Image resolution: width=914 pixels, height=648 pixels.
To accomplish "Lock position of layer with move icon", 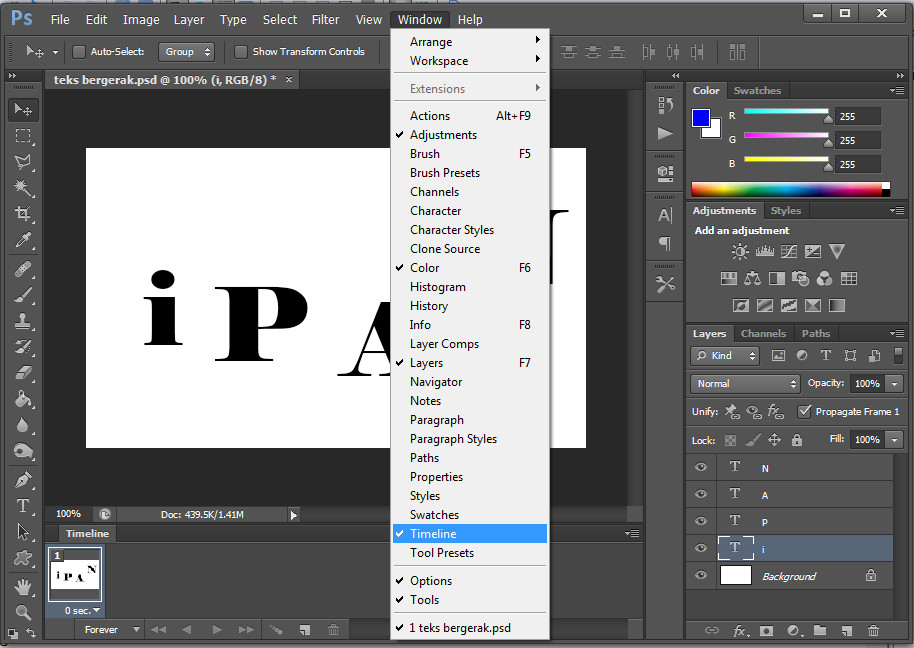I will tap(774, 440).
